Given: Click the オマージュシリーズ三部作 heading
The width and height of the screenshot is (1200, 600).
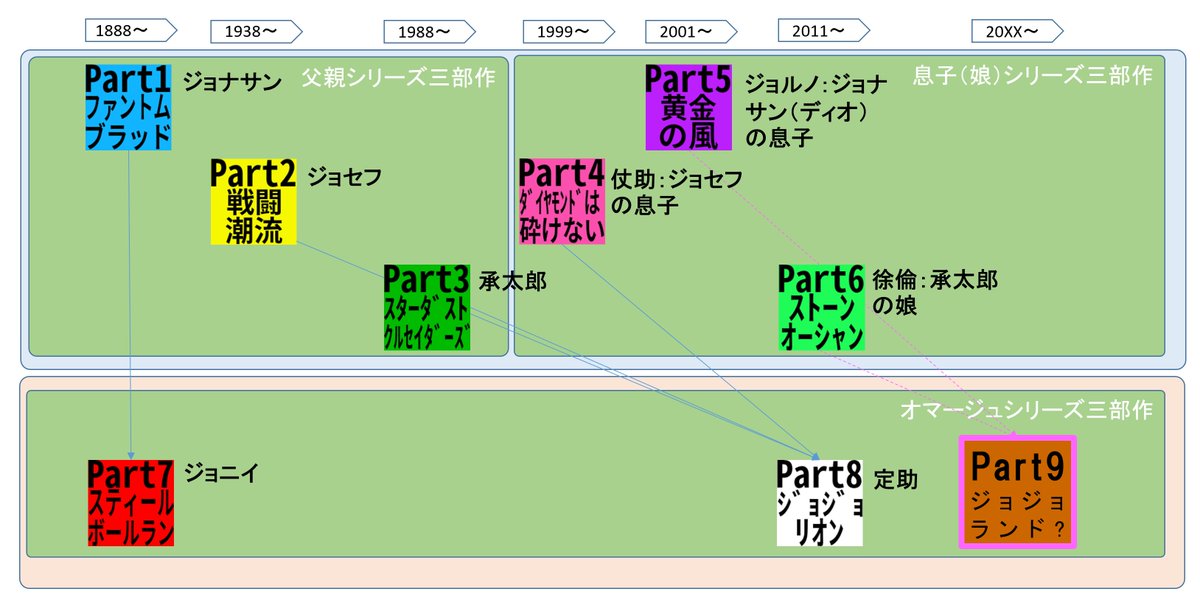Looking at the screenshot, I should pyautogui.click(x=1025, y=410).
